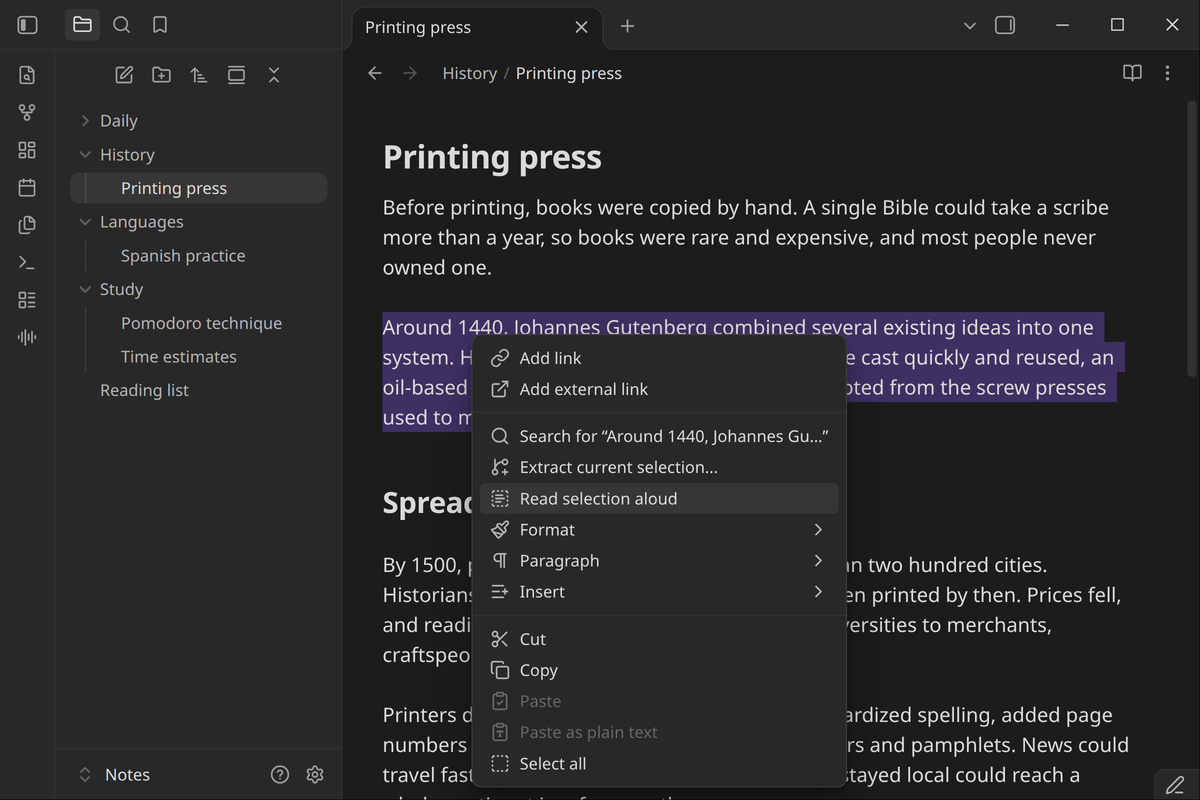Open the Notes vault switcher
Viewport: 1200px width, 800px height.
click(113, 774)
